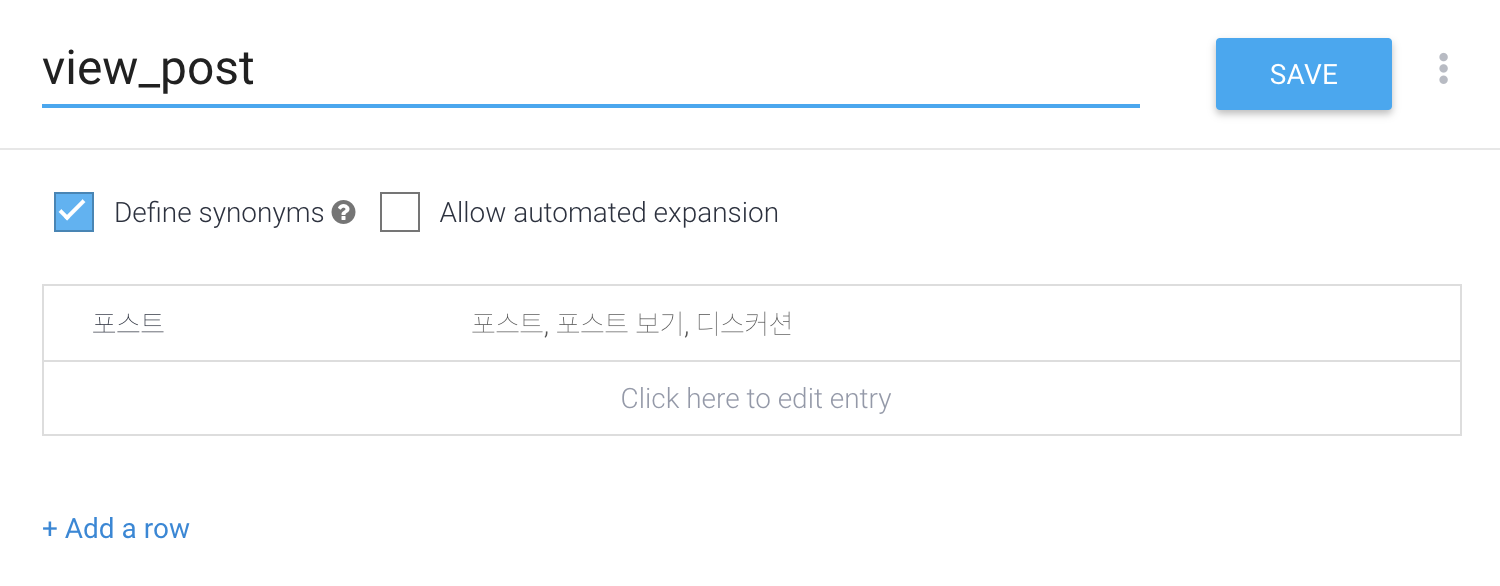Click the comma-separated synonyms list cell
Screen dimensions: 1500x586
coord(632,324)
